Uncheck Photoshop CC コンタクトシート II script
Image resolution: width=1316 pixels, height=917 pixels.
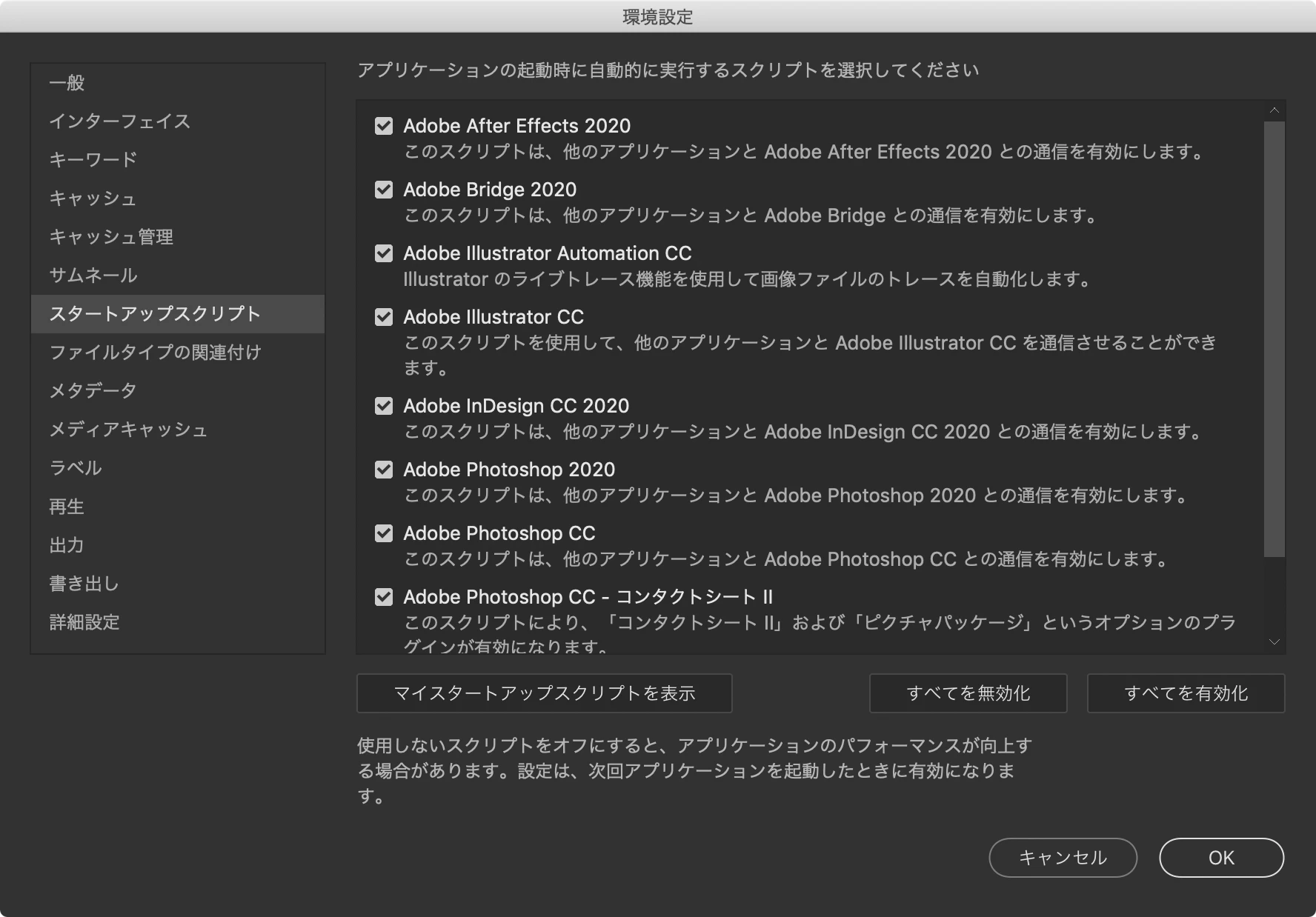click(x=384, y=597)
